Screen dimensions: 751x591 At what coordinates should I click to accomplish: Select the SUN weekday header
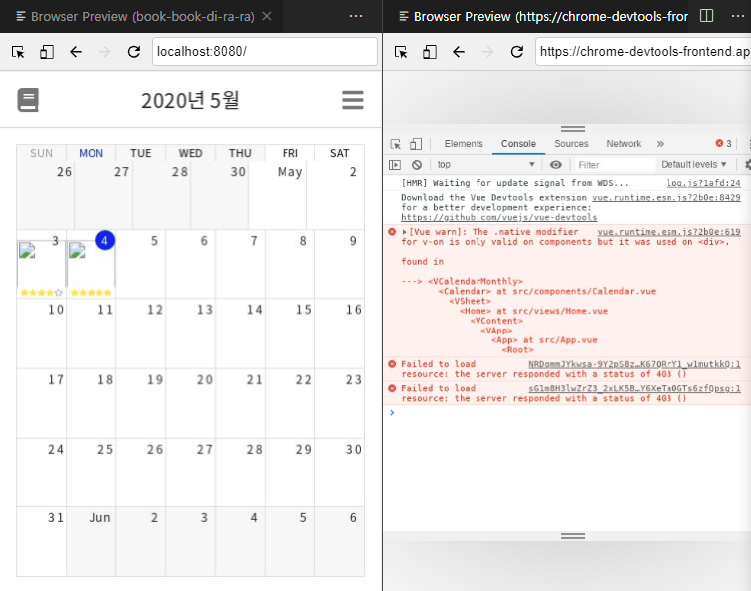tap(42, 153)
